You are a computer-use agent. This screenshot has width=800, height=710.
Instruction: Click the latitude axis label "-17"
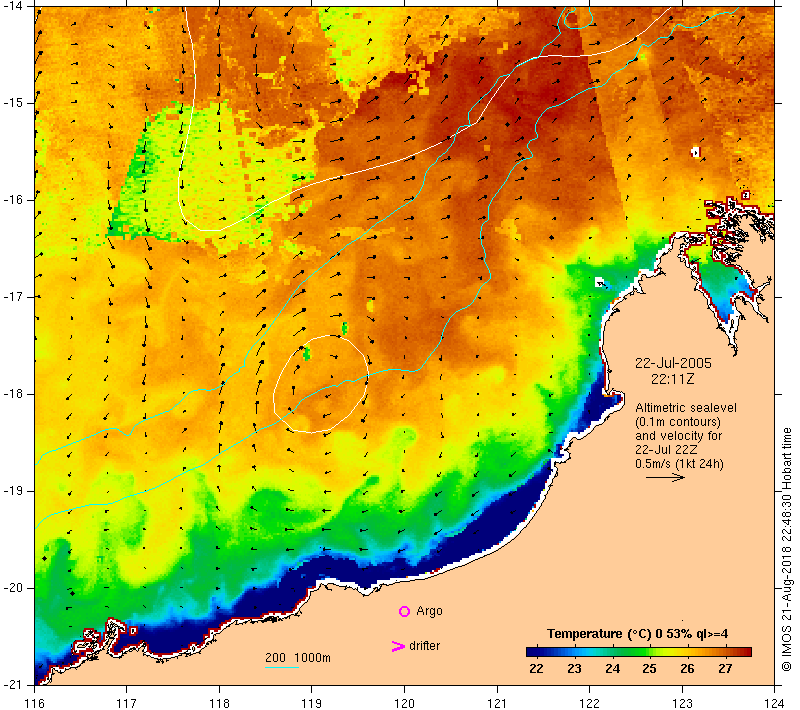[x=13, y=297]
